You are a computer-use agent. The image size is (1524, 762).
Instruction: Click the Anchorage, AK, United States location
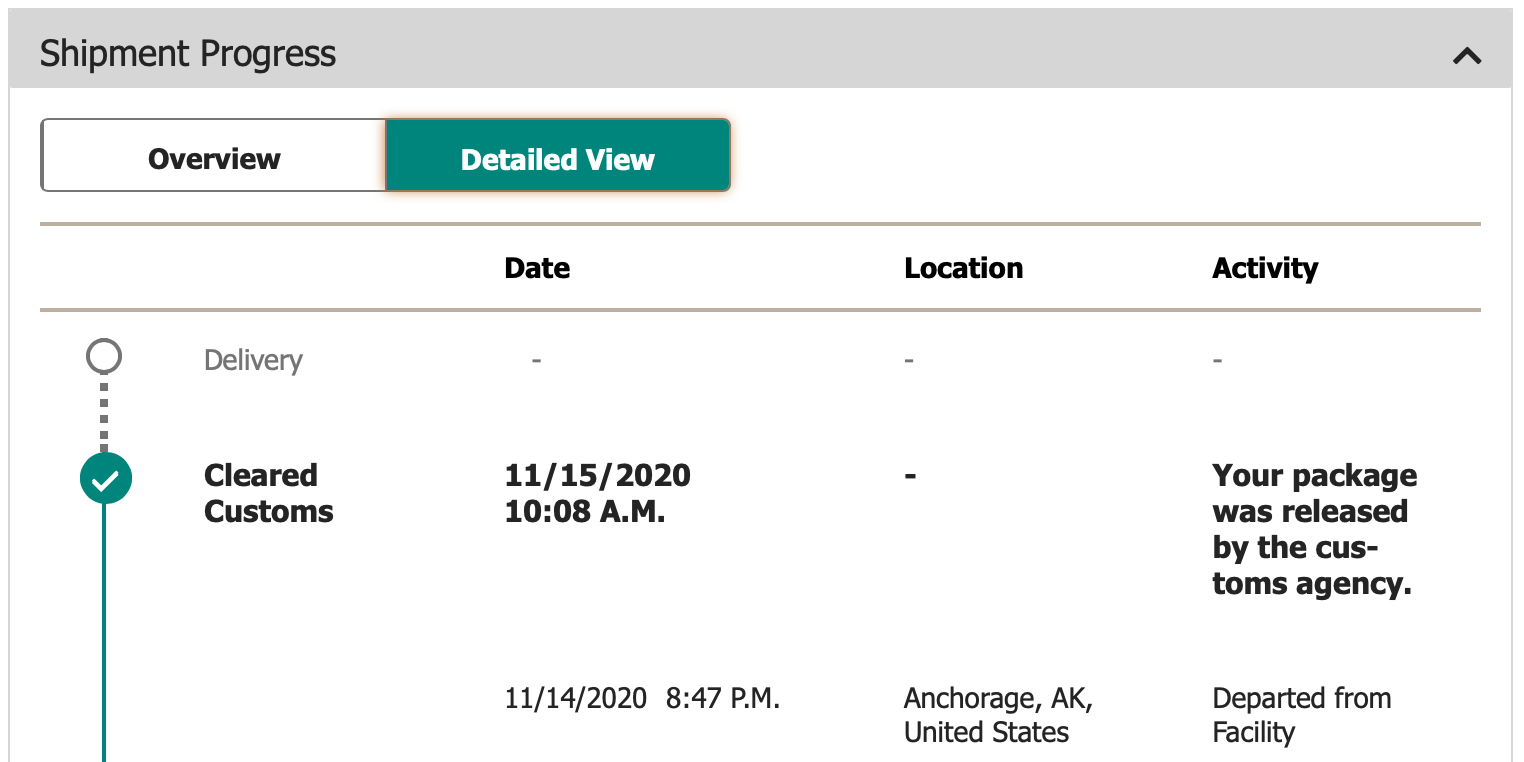(x=998, y=715)
